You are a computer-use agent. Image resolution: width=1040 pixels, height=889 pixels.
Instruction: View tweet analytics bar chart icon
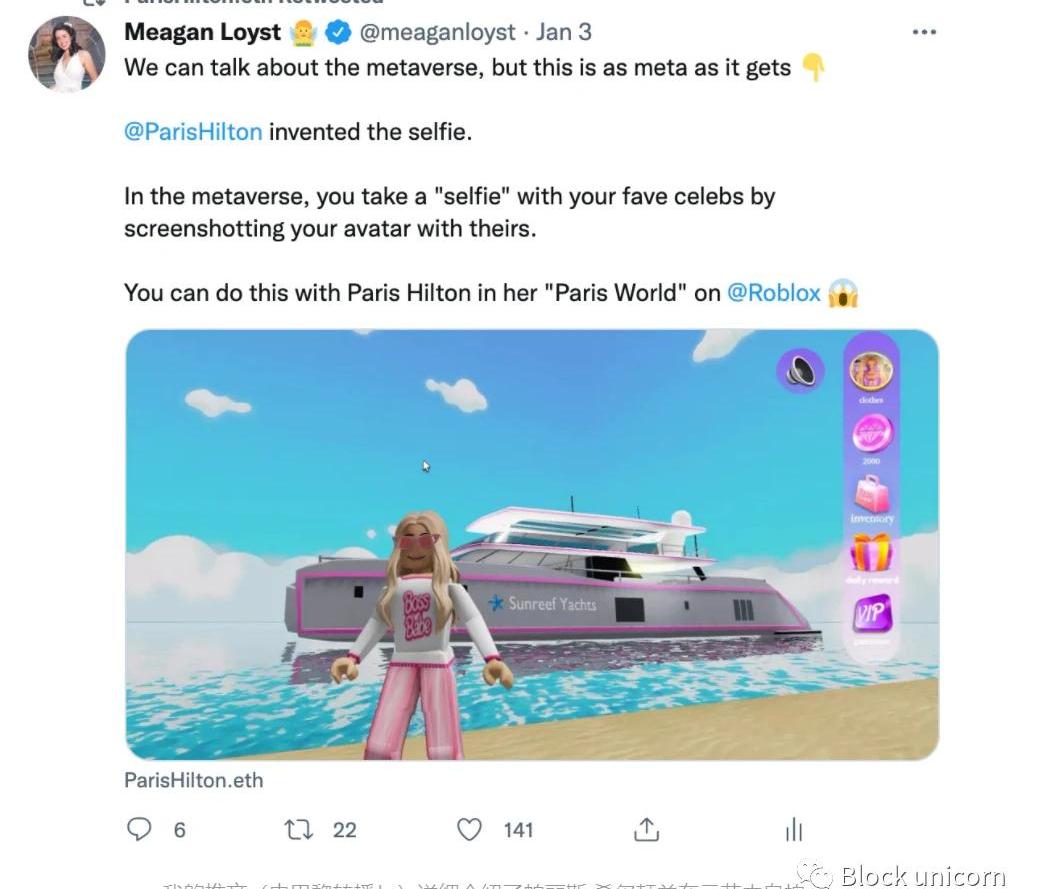pyautogui.click(x=794, y=829)
